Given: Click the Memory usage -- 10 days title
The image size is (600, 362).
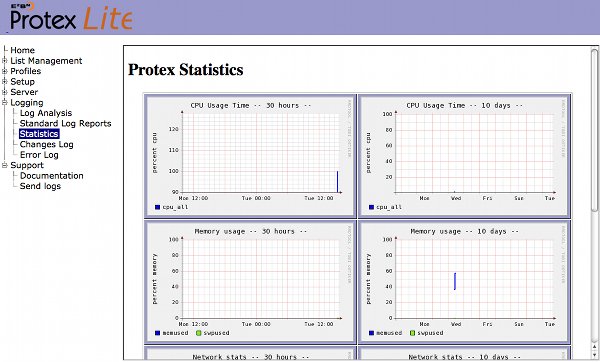Looking at the screenshot, I should [x=465, y=231].
